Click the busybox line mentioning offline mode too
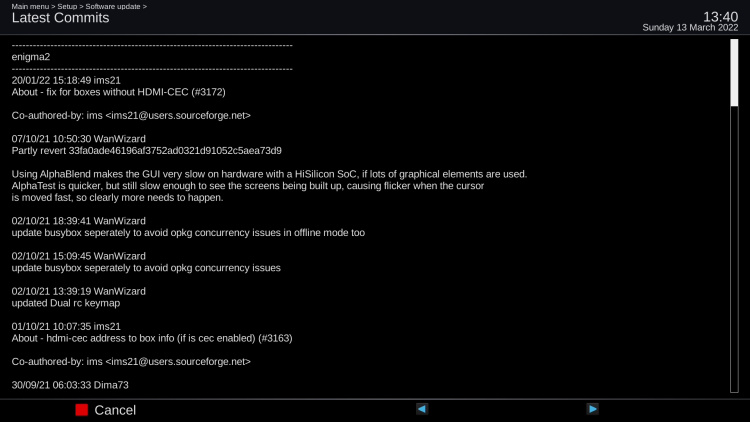The width and height of the screenshot is (750, 422). [188, 233]
